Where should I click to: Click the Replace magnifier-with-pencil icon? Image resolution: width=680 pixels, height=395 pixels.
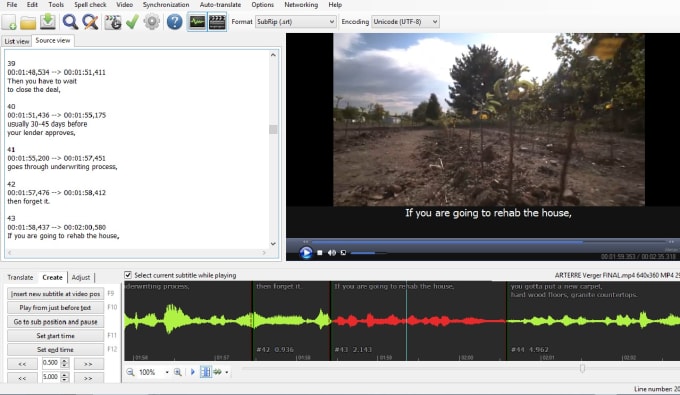[x=90, y=22]
